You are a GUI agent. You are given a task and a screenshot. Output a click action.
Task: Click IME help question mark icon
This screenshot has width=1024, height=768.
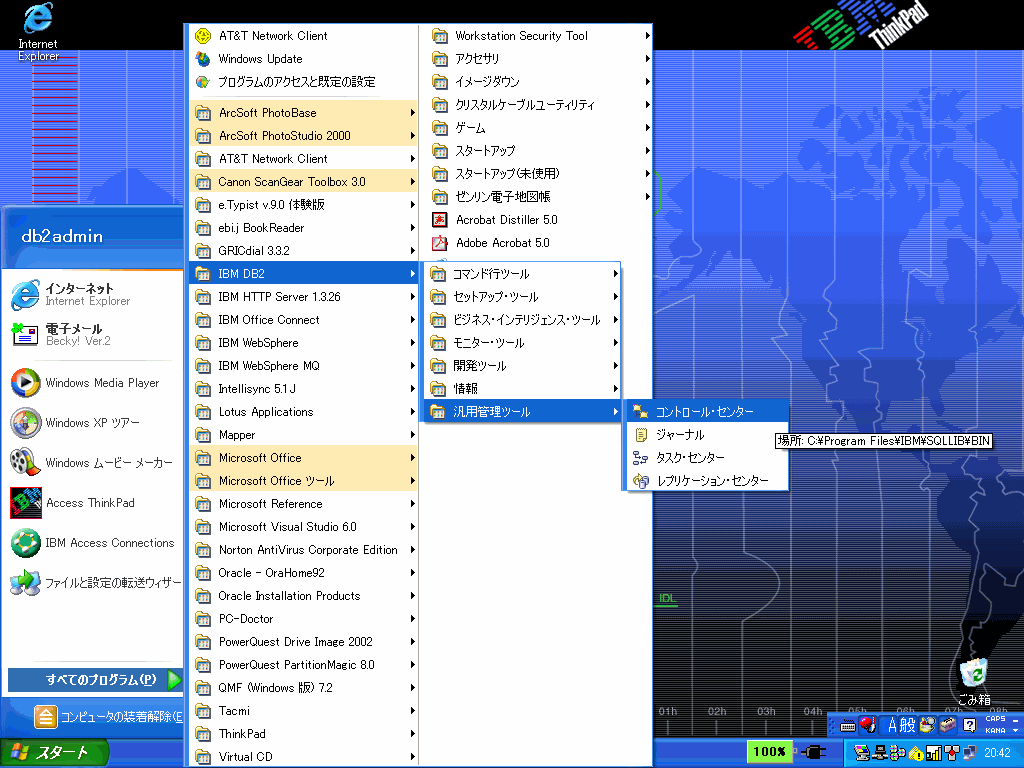pyautogui.click(x=969, y=725)
